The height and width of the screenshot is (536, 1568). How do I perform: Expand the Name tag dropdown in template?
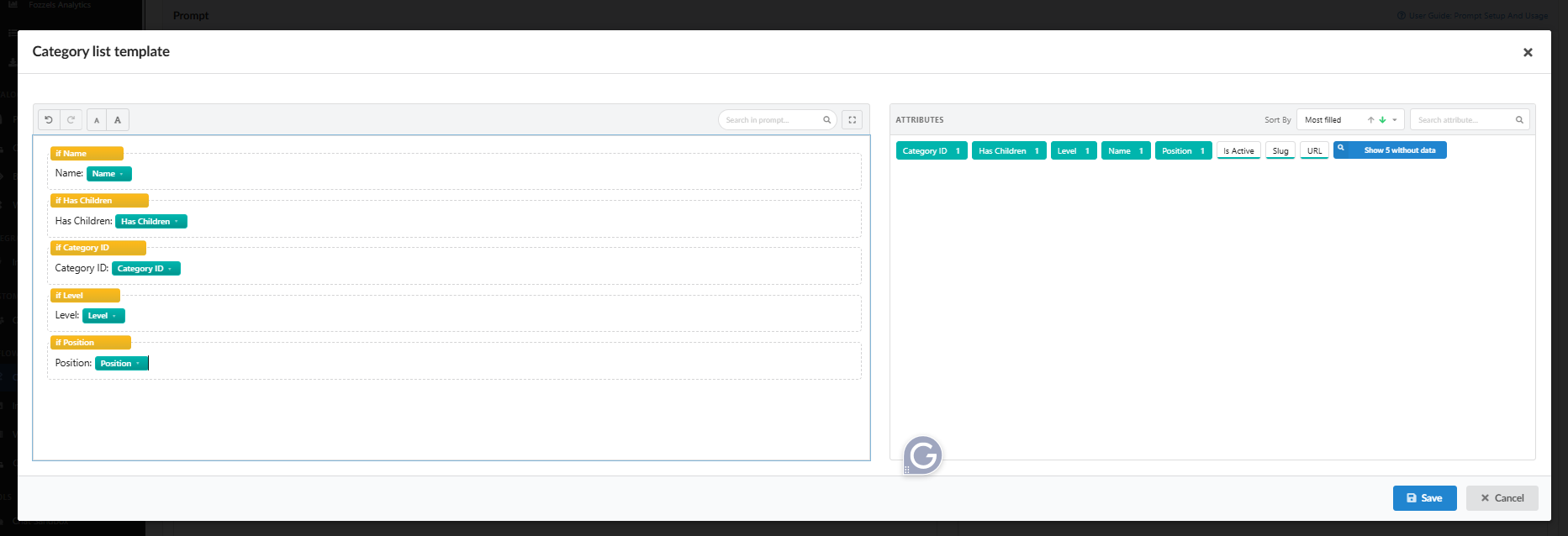tap(121, 174)
